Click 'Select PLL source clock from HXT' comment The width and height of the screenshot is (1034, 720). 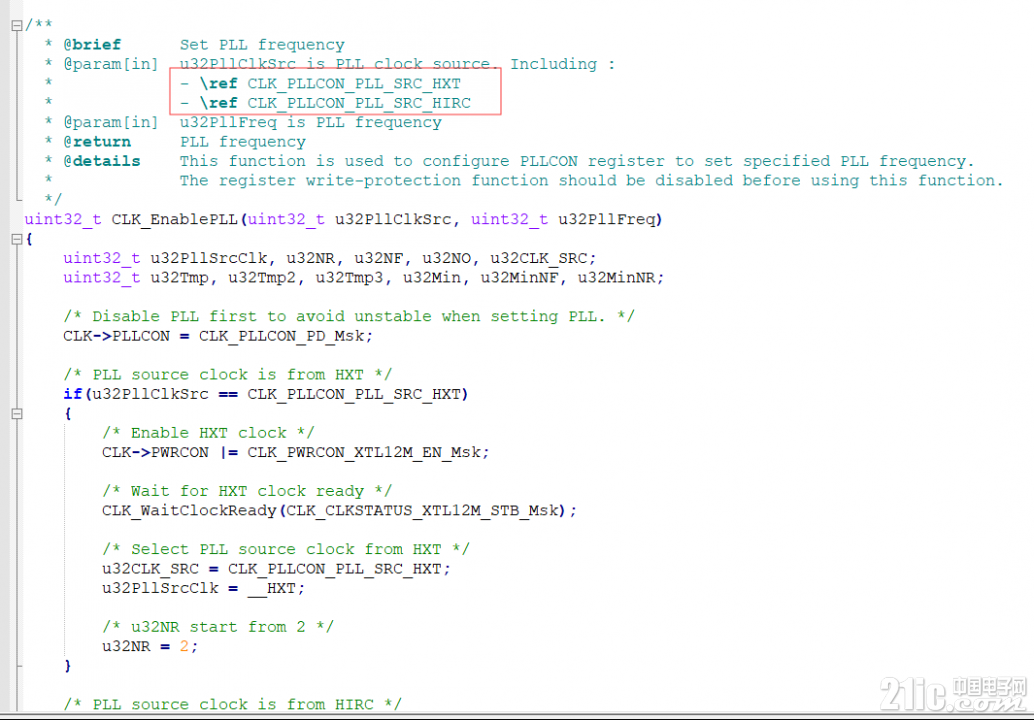click(x=286, y=549)
